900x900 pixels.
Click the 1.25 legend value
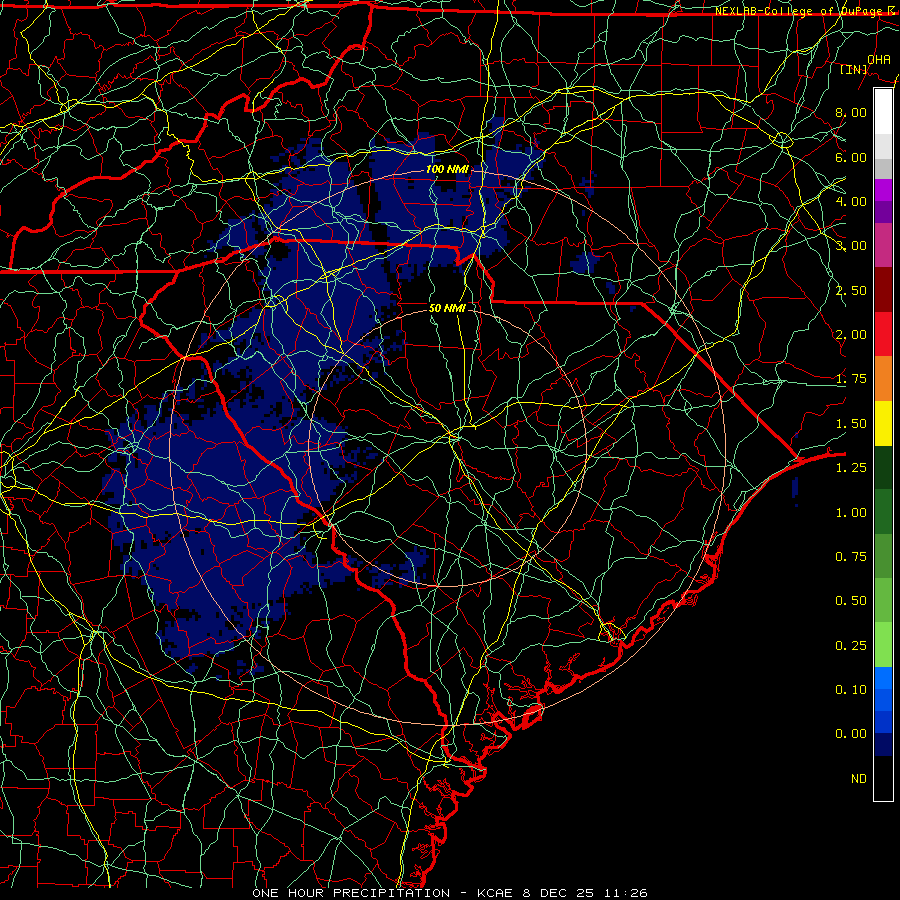tap(851, 468)
